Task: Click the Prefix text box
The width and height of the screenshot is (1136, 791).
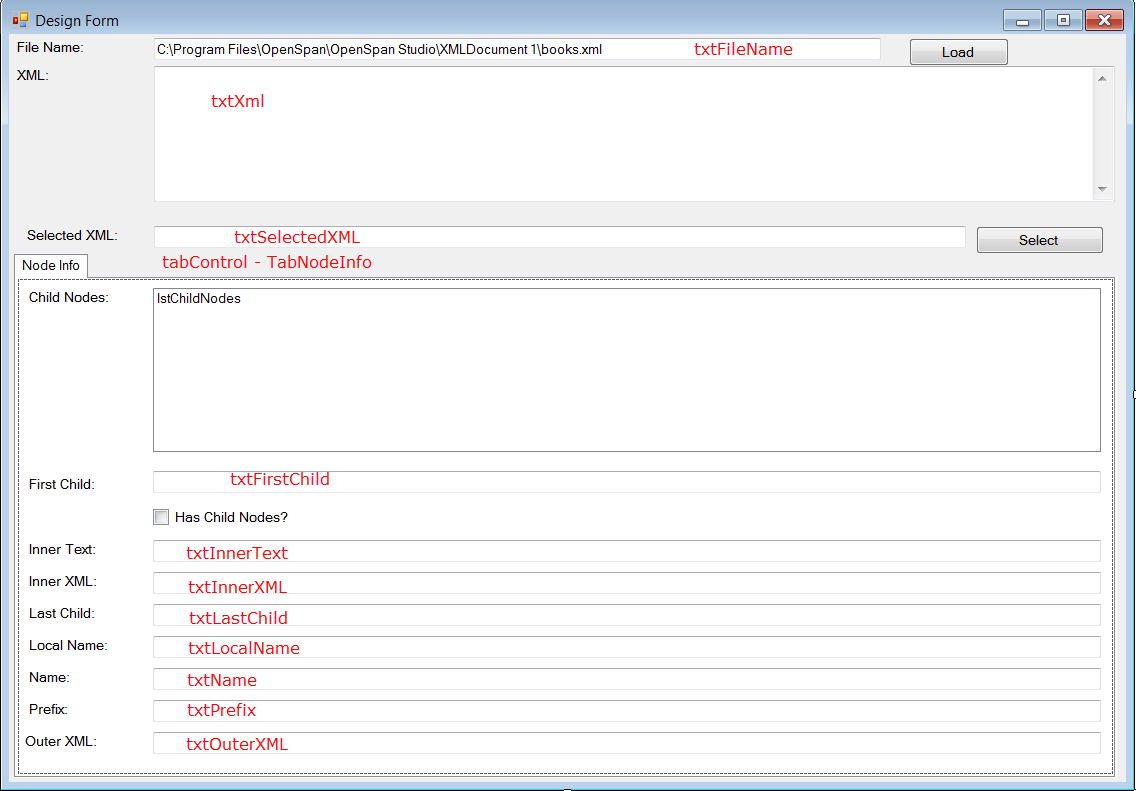Action: (626, 711)
